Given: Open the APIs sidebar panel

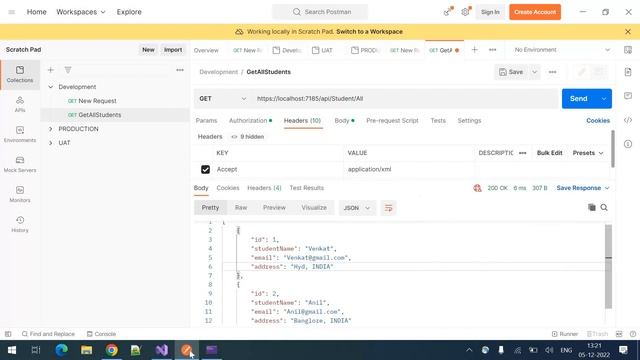Looking at the screenshot, I should [x=20, y=104].
